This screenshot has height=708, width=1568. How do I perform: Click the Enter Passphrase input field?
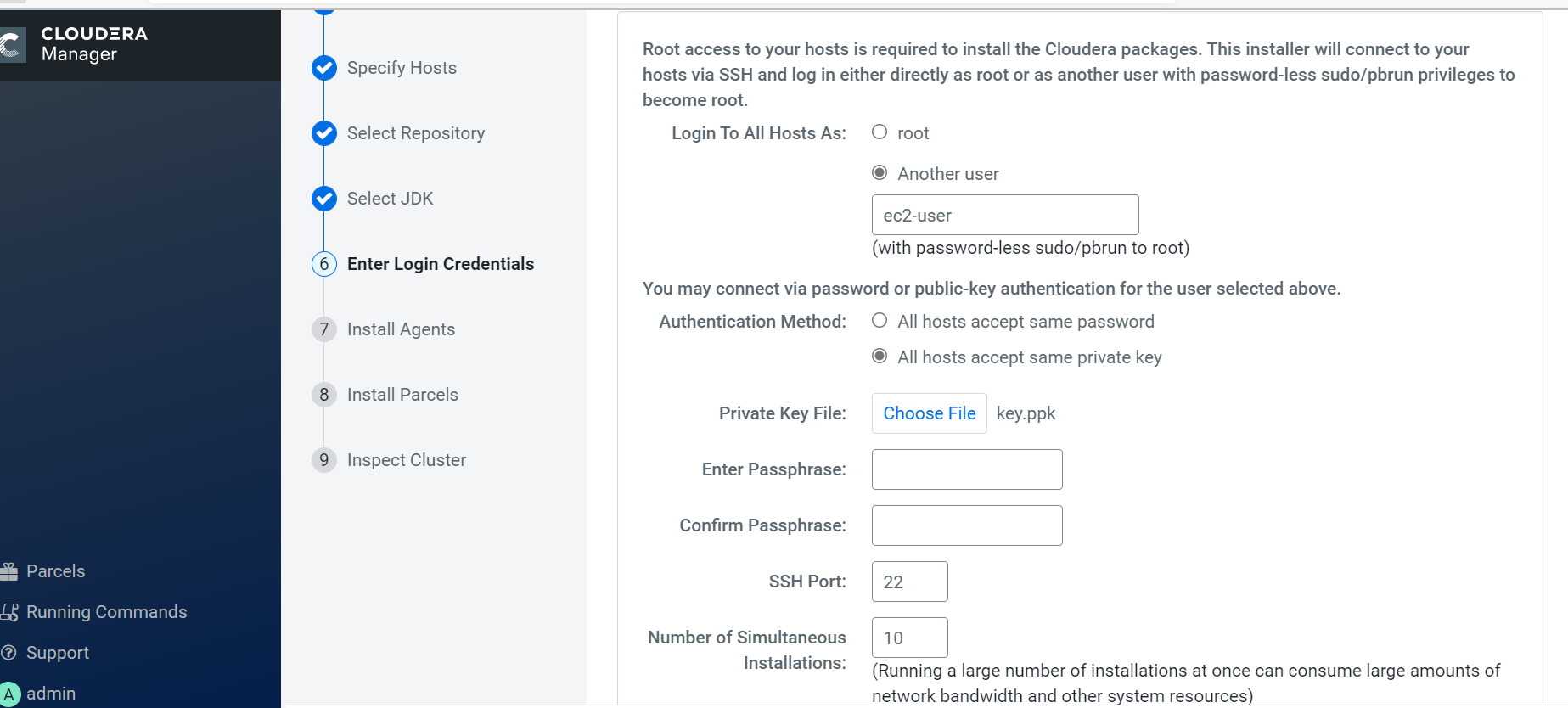(x=966, y=469)
